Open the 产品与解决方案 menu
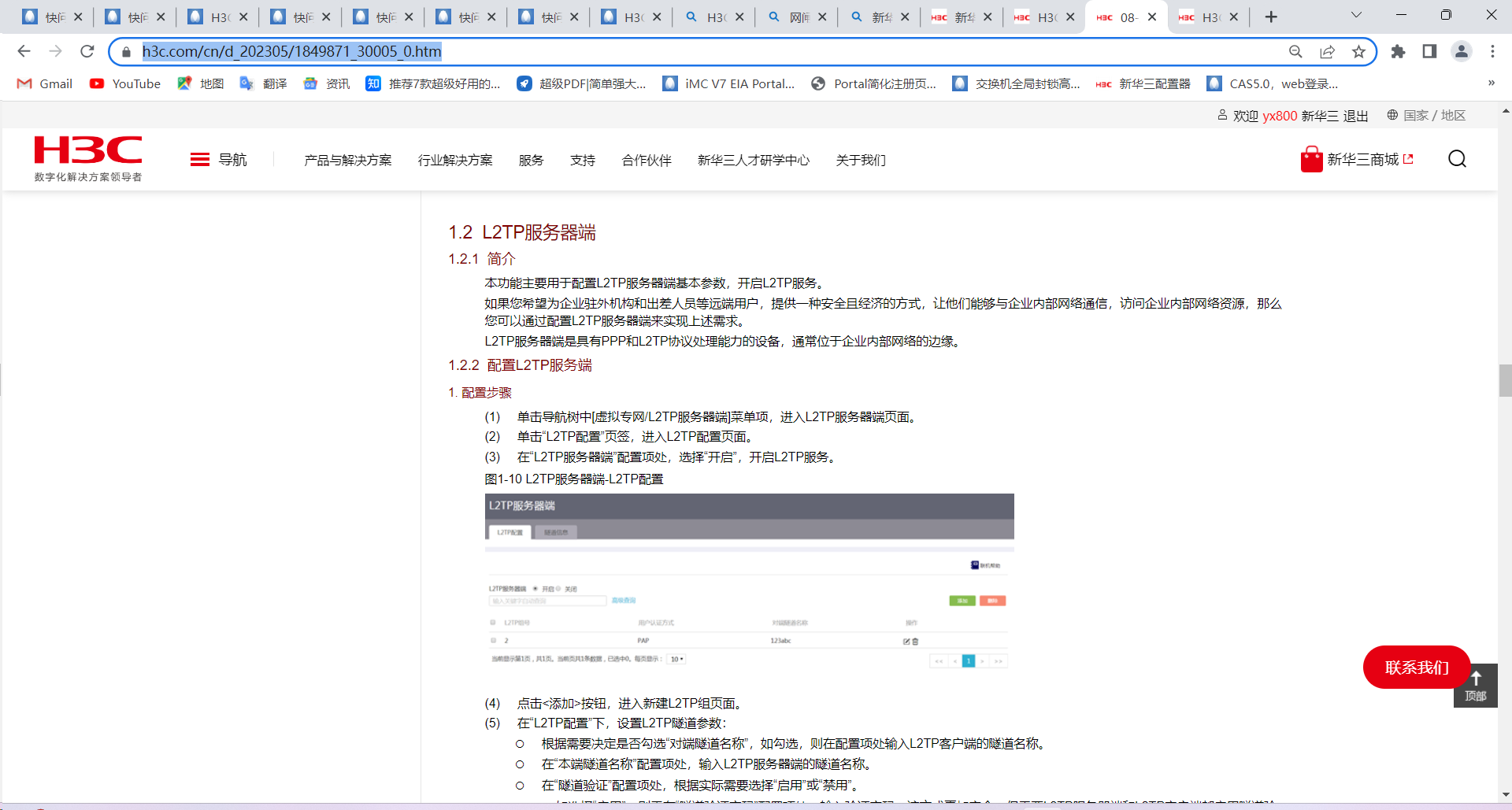This screenshot has width=1512, height=810. click(x=347, y=161)
